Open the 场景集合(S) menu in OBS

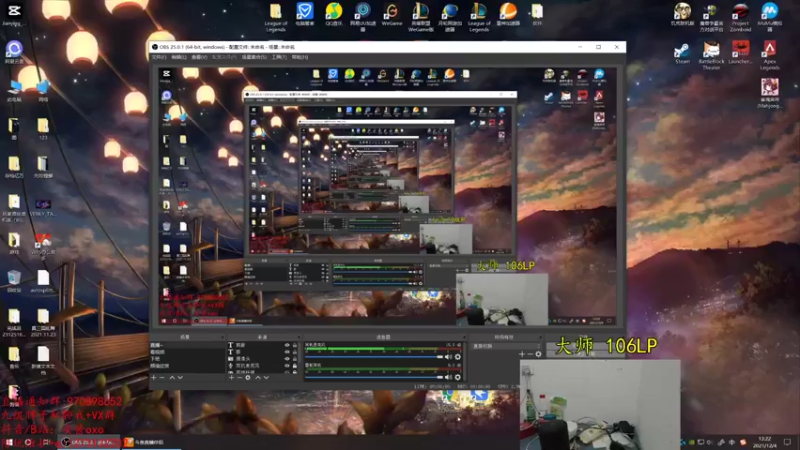[x=254, y=57]
